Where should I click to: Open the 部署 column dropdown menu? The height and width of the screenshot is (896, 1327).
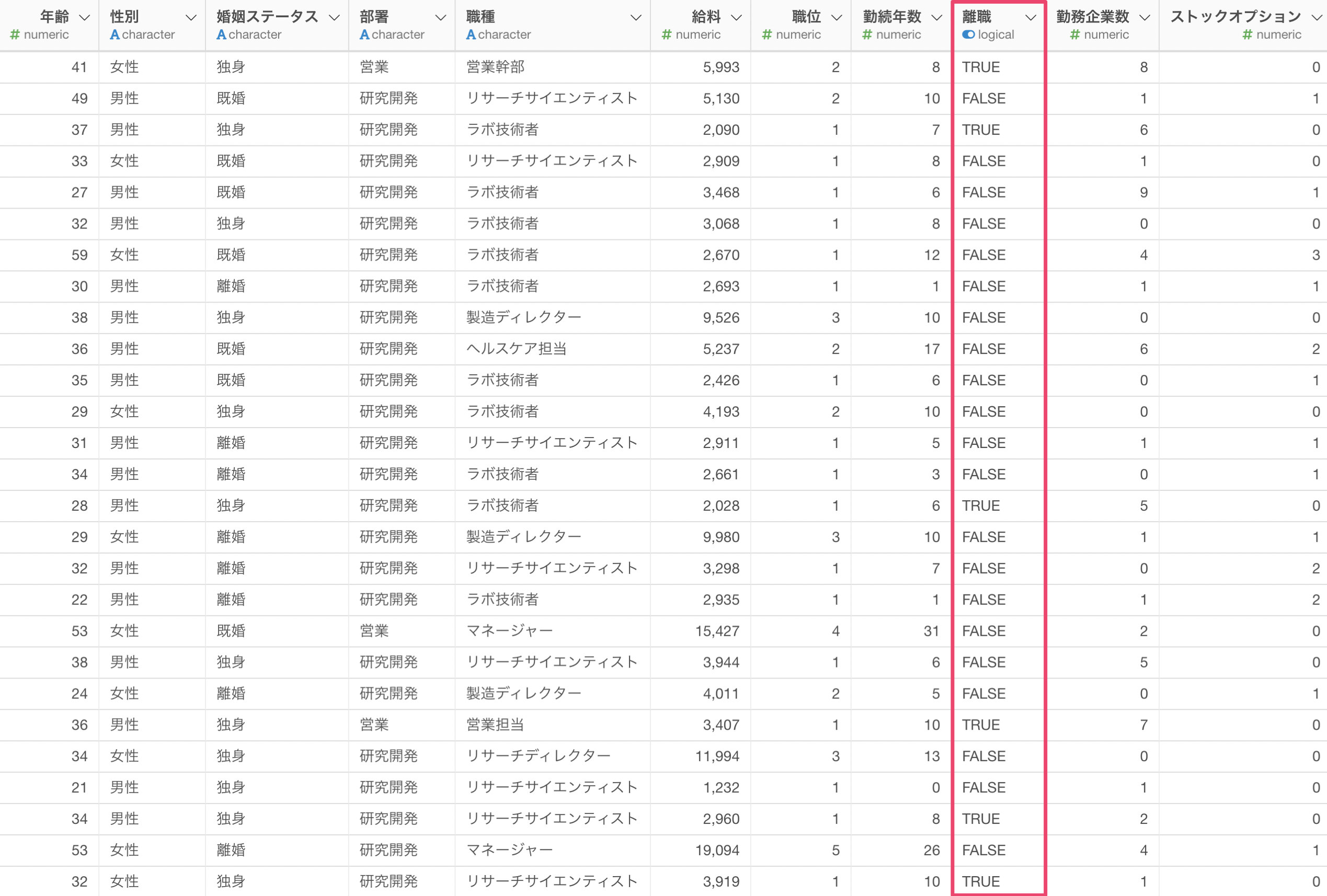pos(441,18)
